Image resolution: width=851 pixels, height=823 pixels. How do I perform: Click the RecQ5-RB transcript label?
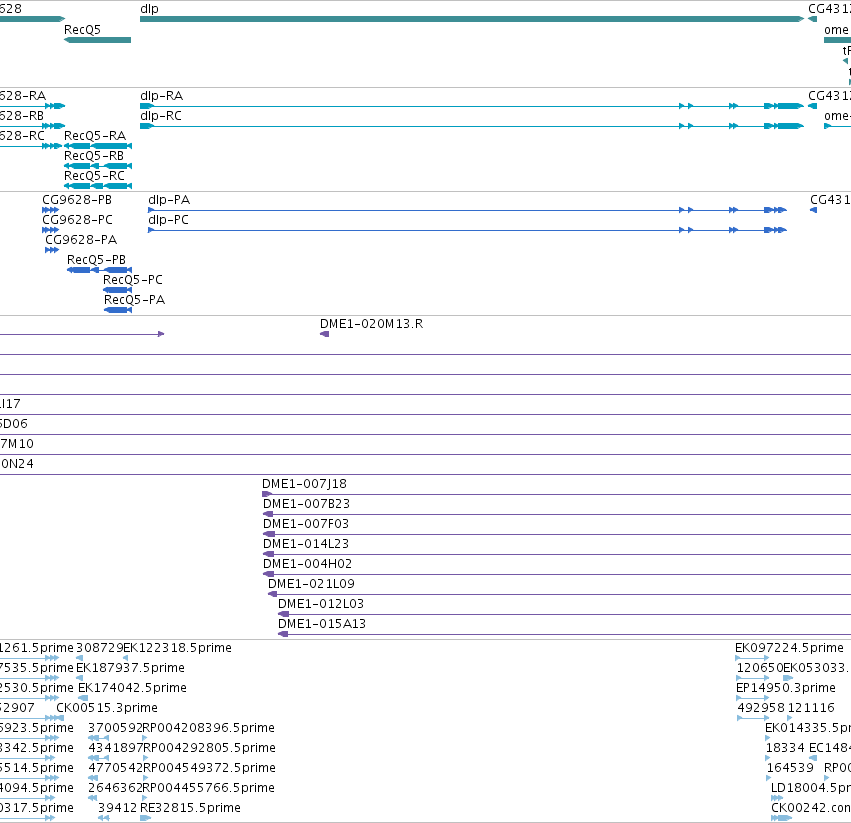coord(94,156)
